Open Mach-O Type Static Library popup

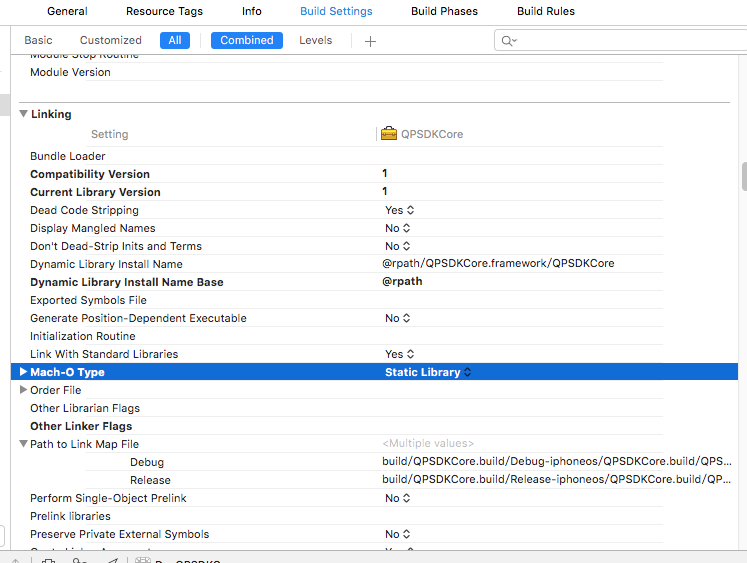(x=428, y=372)
